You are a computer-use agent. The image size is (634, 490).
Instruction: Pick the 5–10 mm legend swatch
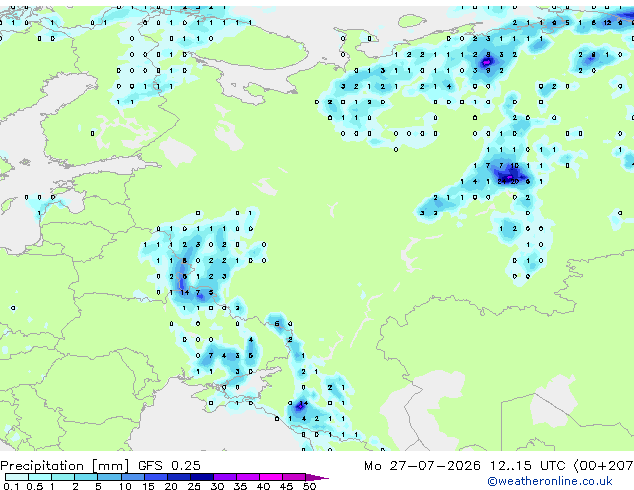109,477
